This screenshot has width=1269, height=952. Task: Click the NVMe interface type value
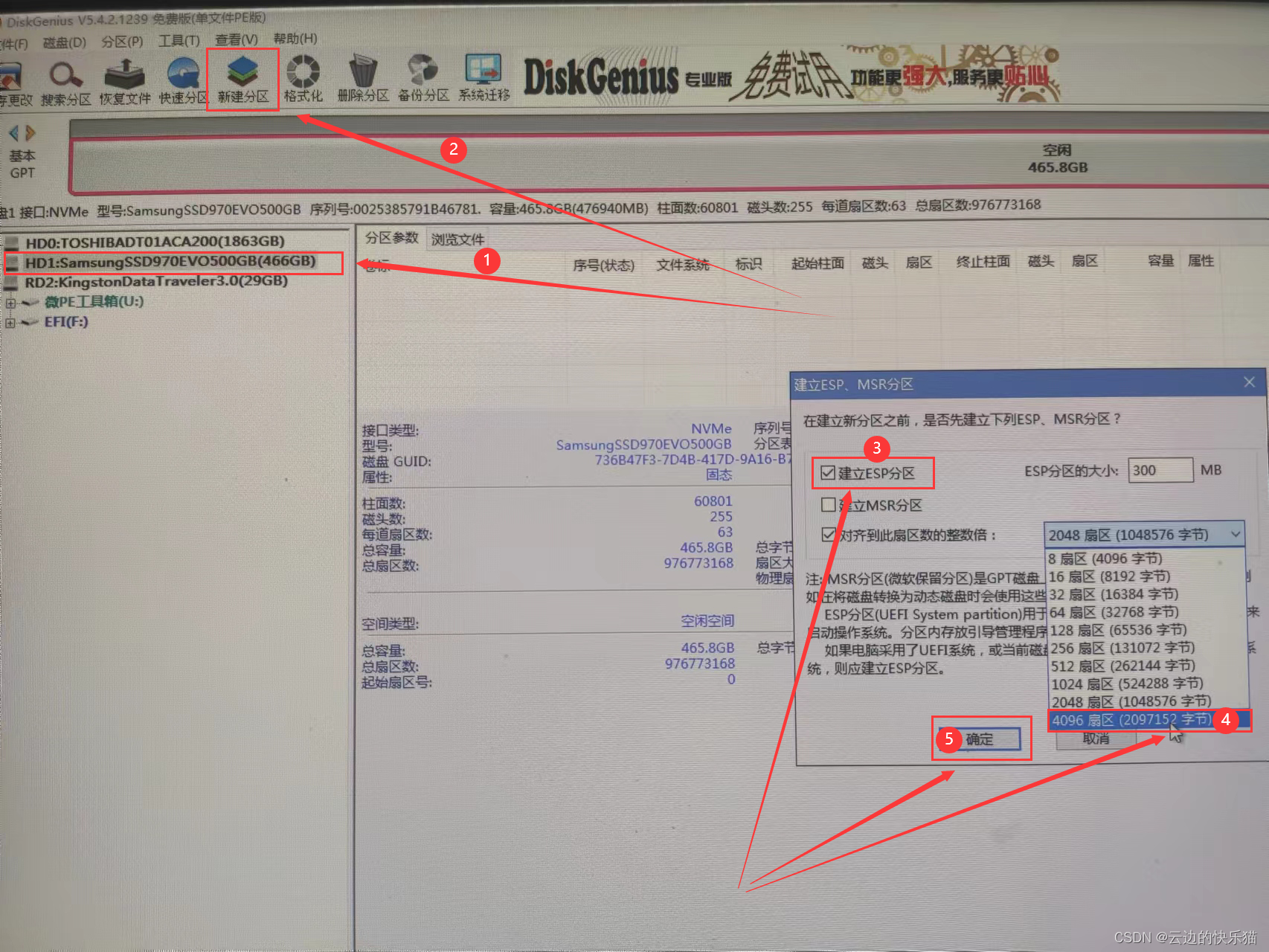coord(711,428)
